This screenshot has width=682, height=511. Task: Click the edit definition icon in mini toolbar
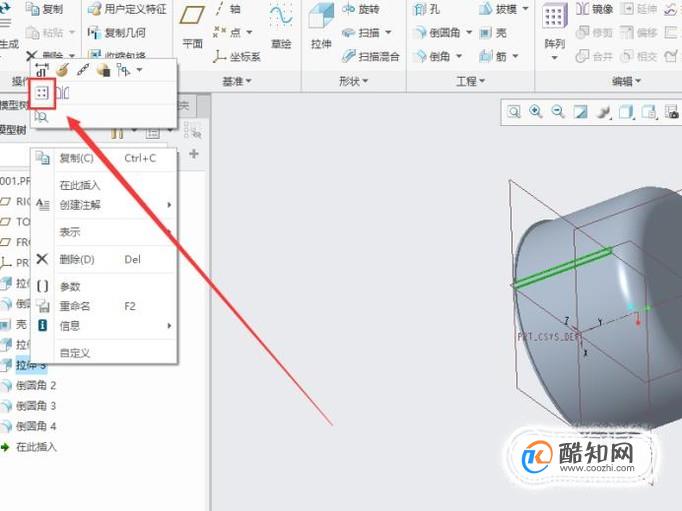(x=62, y=70)
